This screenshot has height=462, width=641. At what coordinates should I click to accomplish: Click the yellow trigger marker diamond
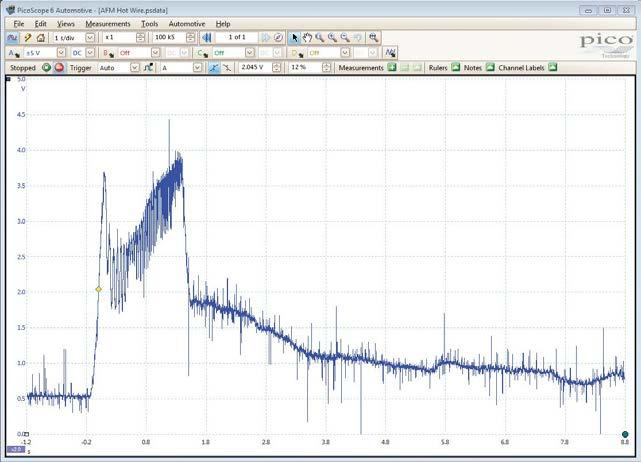coord(99,289)
